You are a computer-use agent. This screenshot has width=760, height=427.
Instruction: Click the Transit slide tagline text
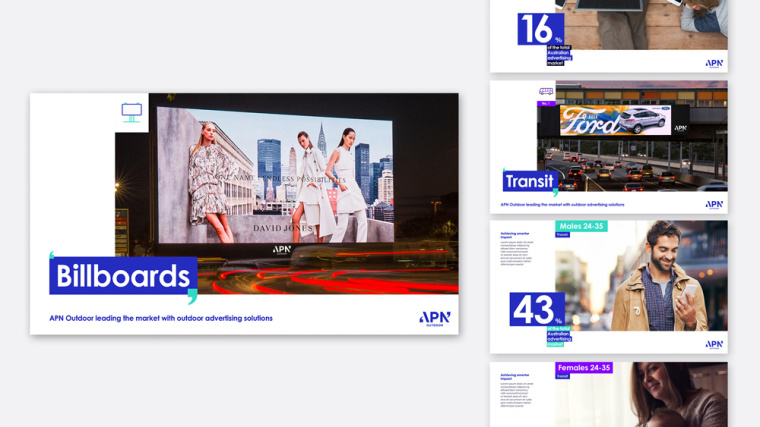[562, 204]
